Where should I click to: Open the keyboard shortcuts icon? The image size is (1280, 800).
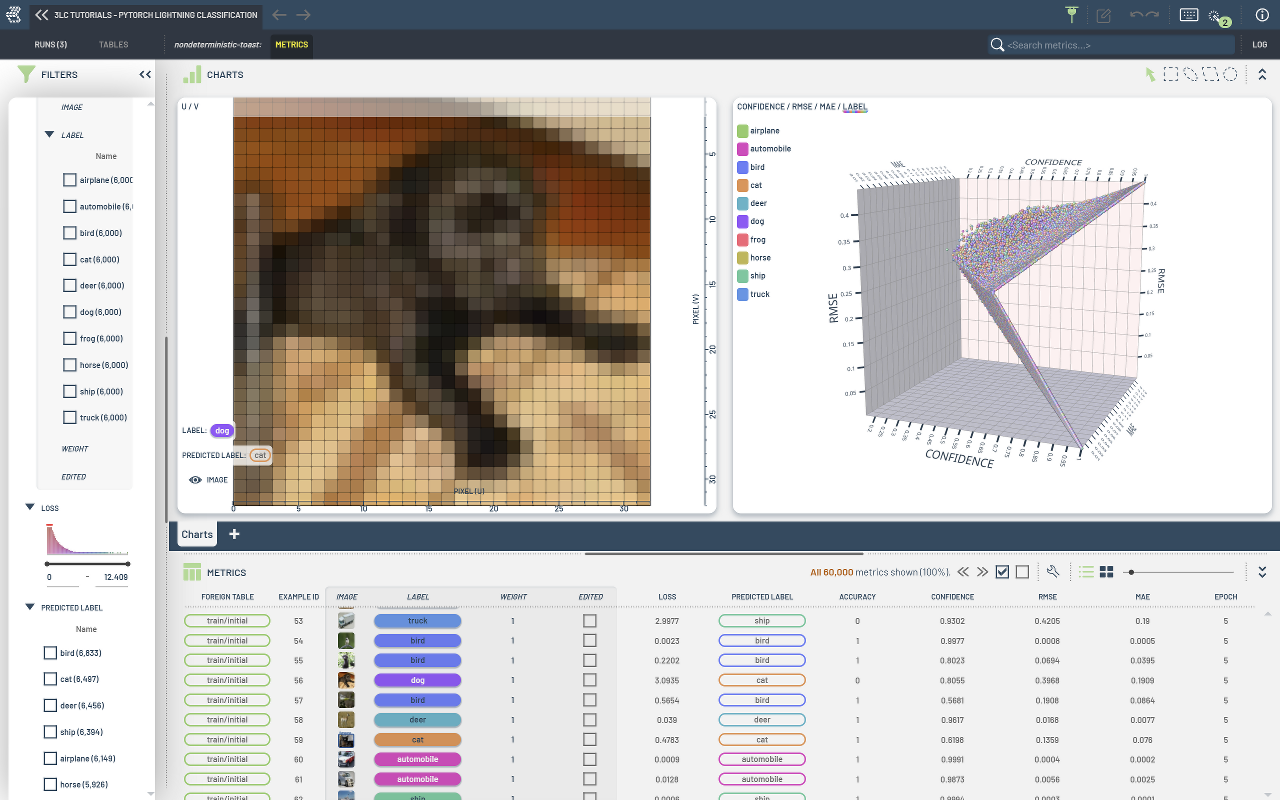[x=1189, y=15]
